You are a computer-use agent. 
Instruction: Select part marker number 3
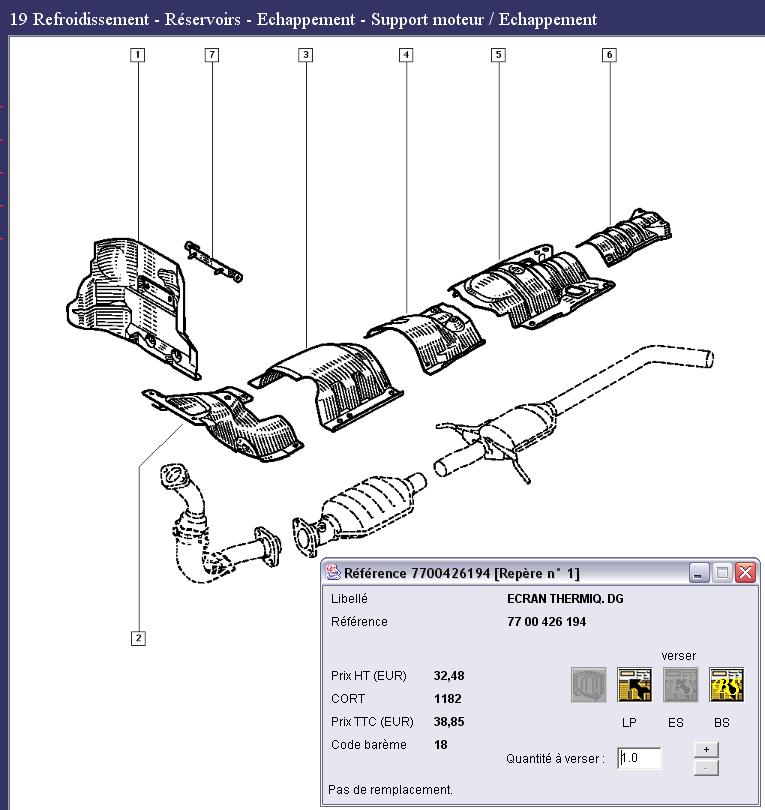point(306,55)
